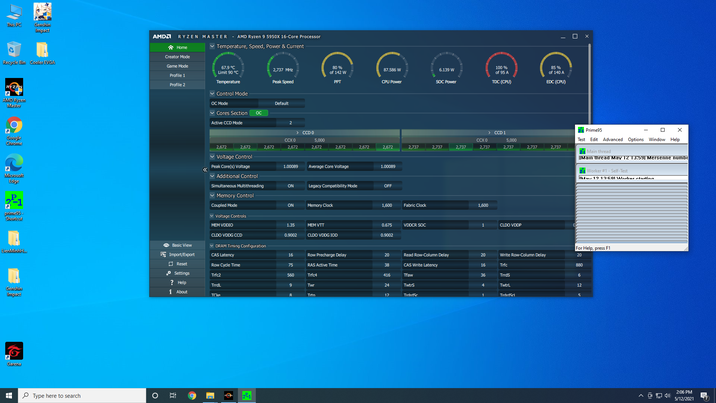Screen dimensions: 716x403
Task: Open the Home tab in Ryzen Master
Action: click(x=177, y=47)
